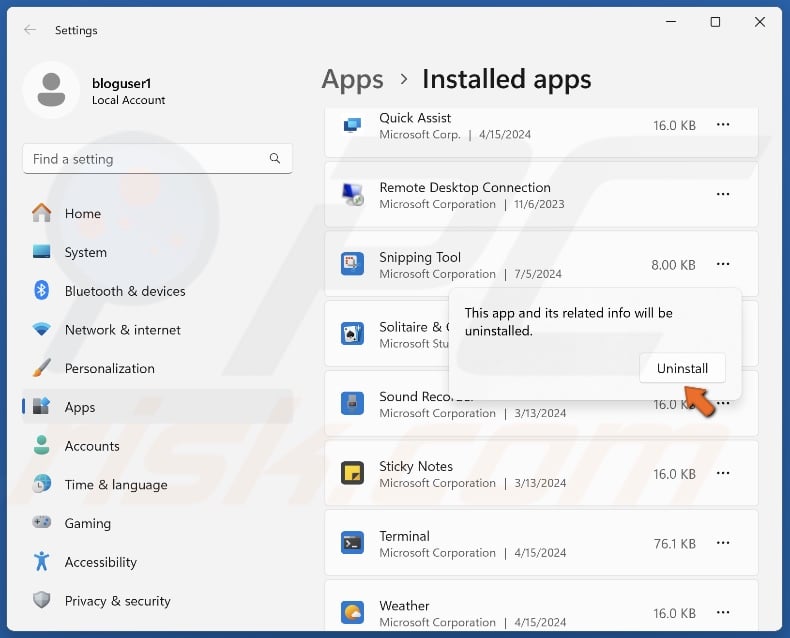Click the Weather app icon
The width and height of the screenshot is (790, 638).
[x=352, y=612]
